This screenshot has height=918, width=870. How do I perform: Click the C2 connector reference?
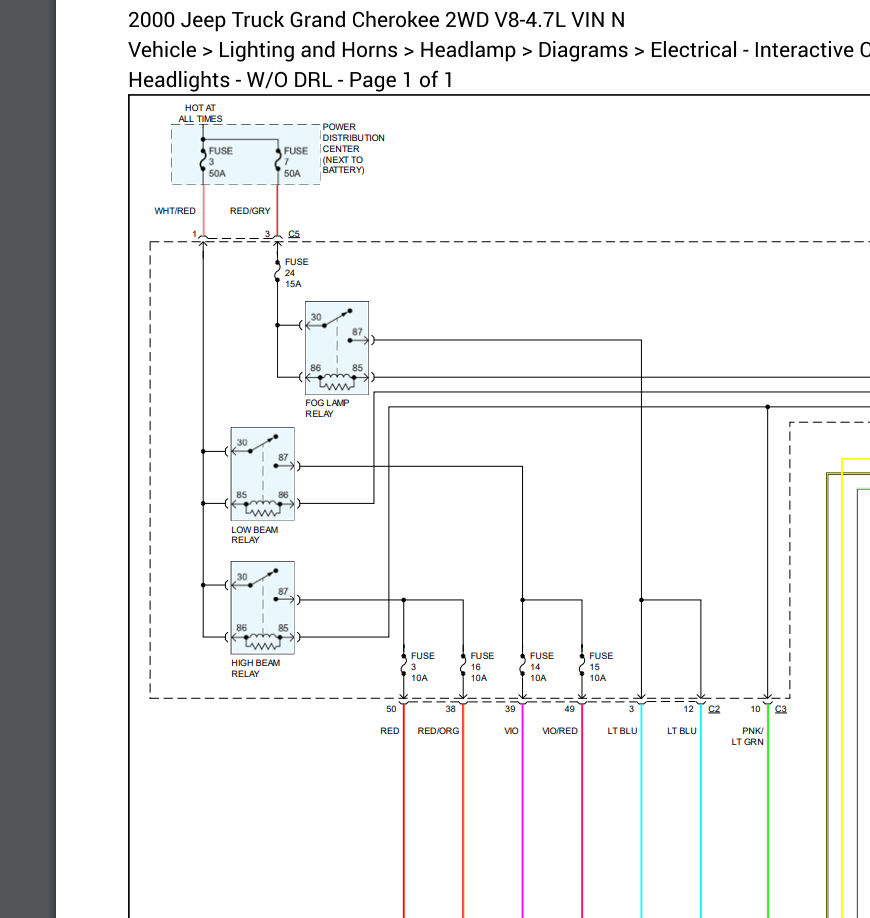714,709
